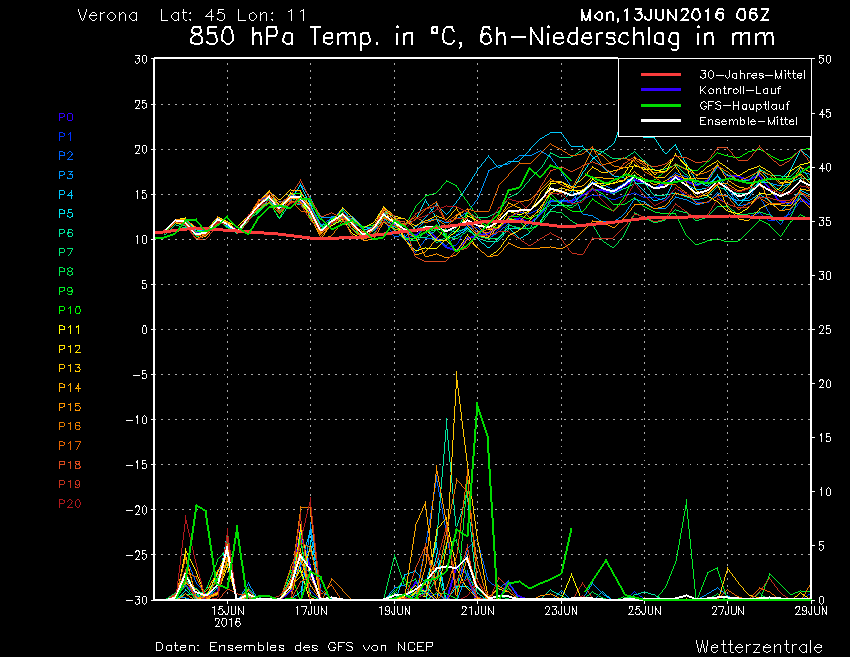Choose the P12 member label
The height and width of the screenshot is (657, 850).
tap(70, 349)
